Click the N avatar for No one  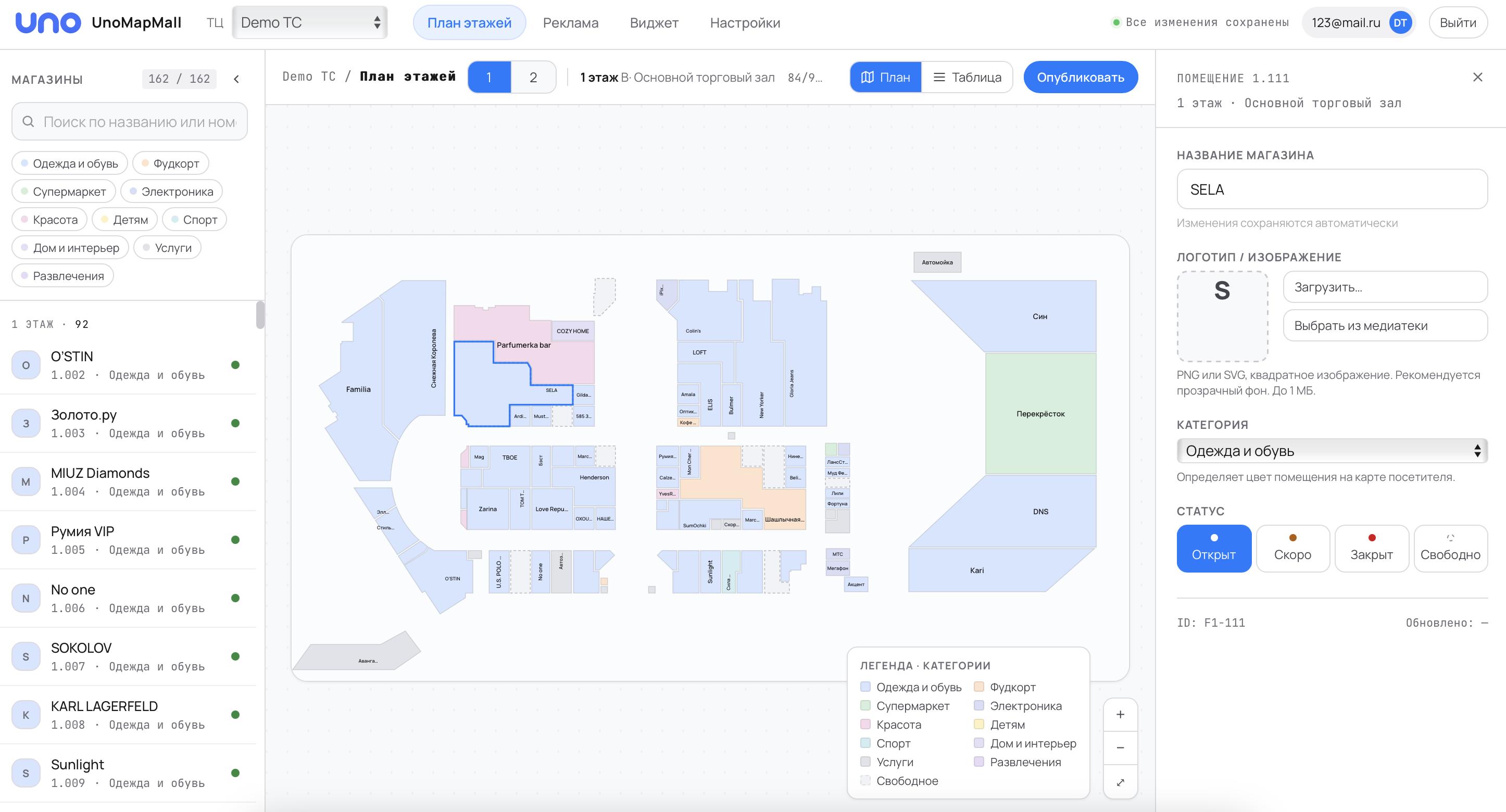26,598
